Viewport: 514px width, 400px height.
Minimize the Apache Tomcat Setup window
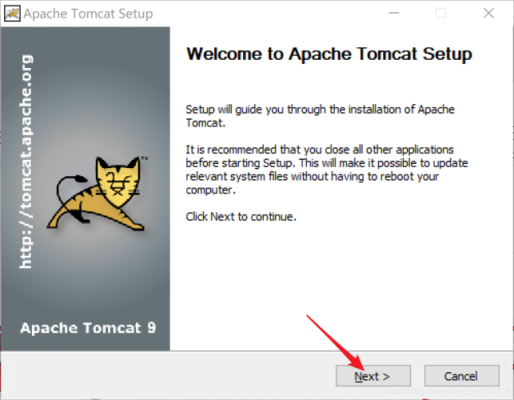394,13
